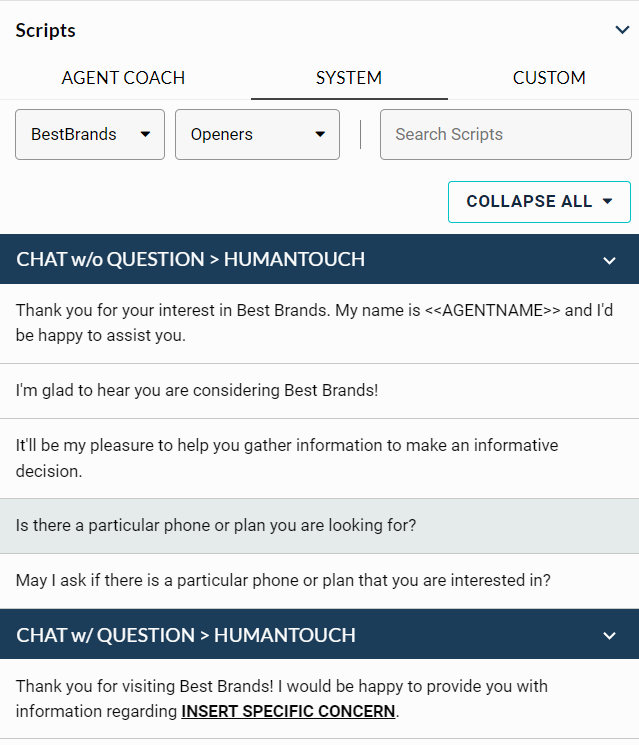Click the CHAT w/ QUESTION header title
This screenshot has height=745, width=639.
186,635
